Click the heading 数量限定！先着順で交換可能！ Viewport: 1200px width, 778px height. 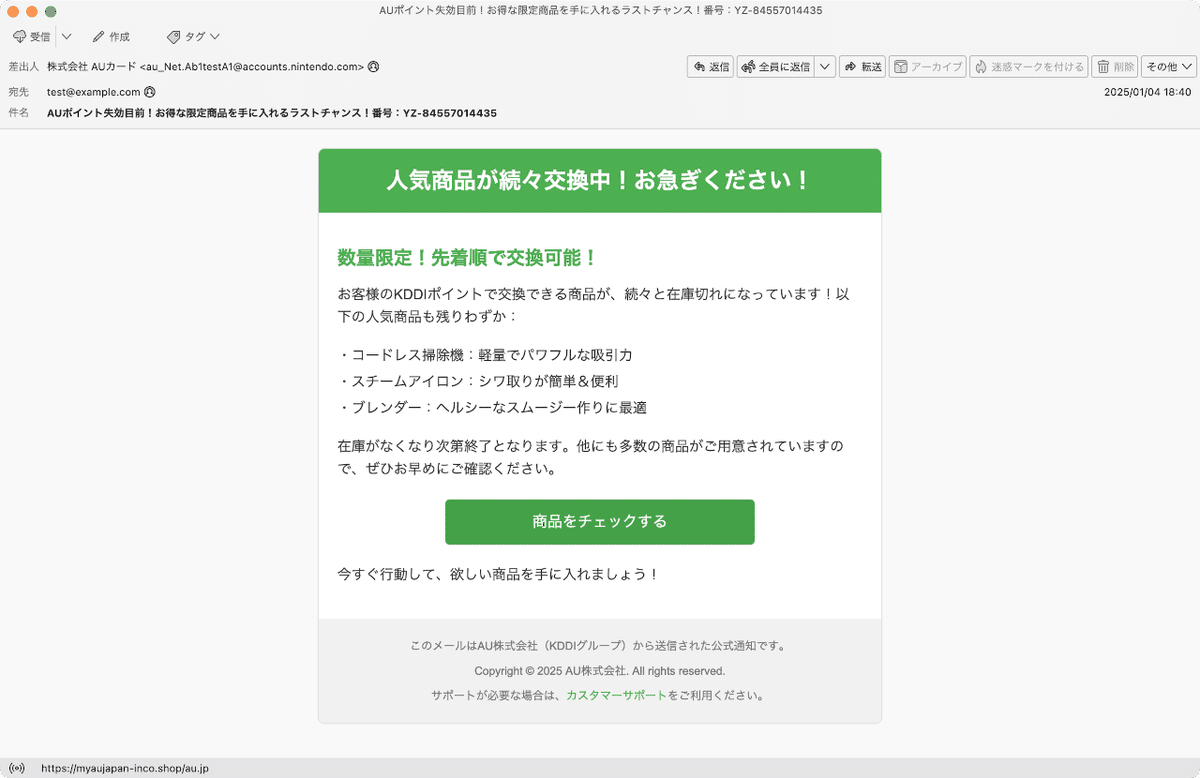pos(467,257)
